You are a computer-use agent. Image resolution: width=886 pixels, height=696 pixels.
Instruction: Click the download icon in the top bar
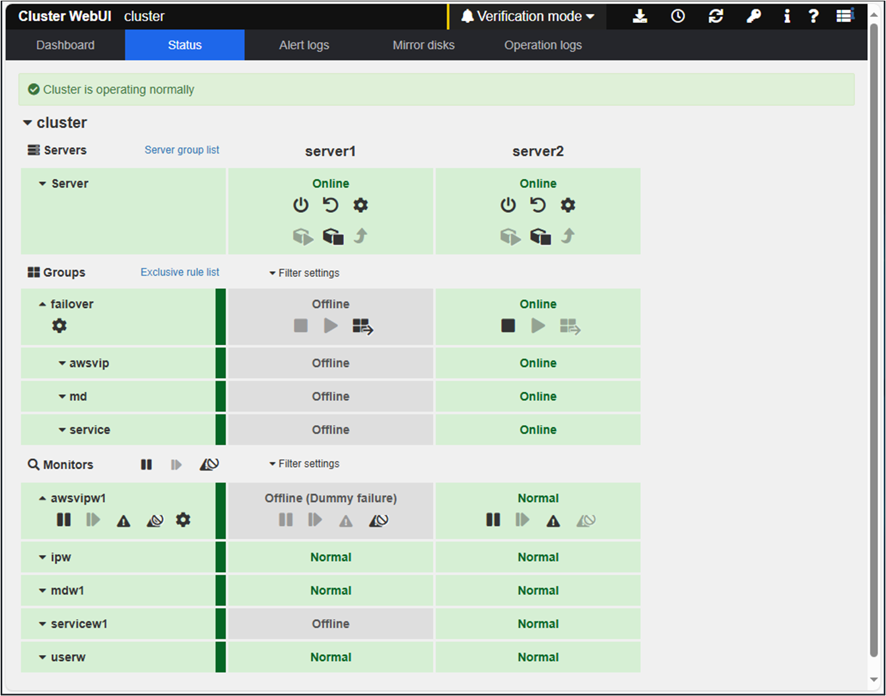(640, 16)
